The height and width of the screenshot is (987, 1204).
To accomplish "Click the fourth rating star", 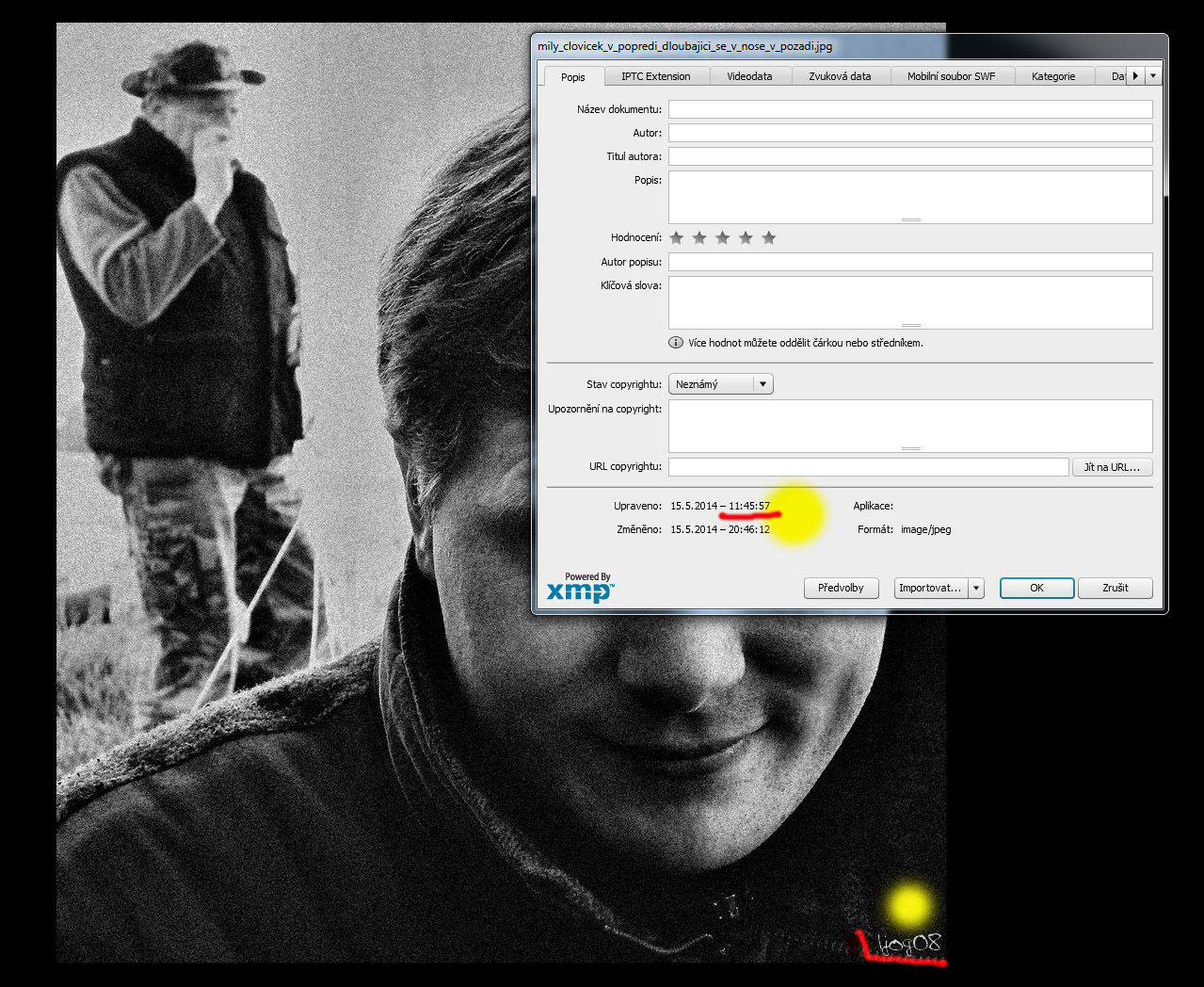I will (746, 238).
